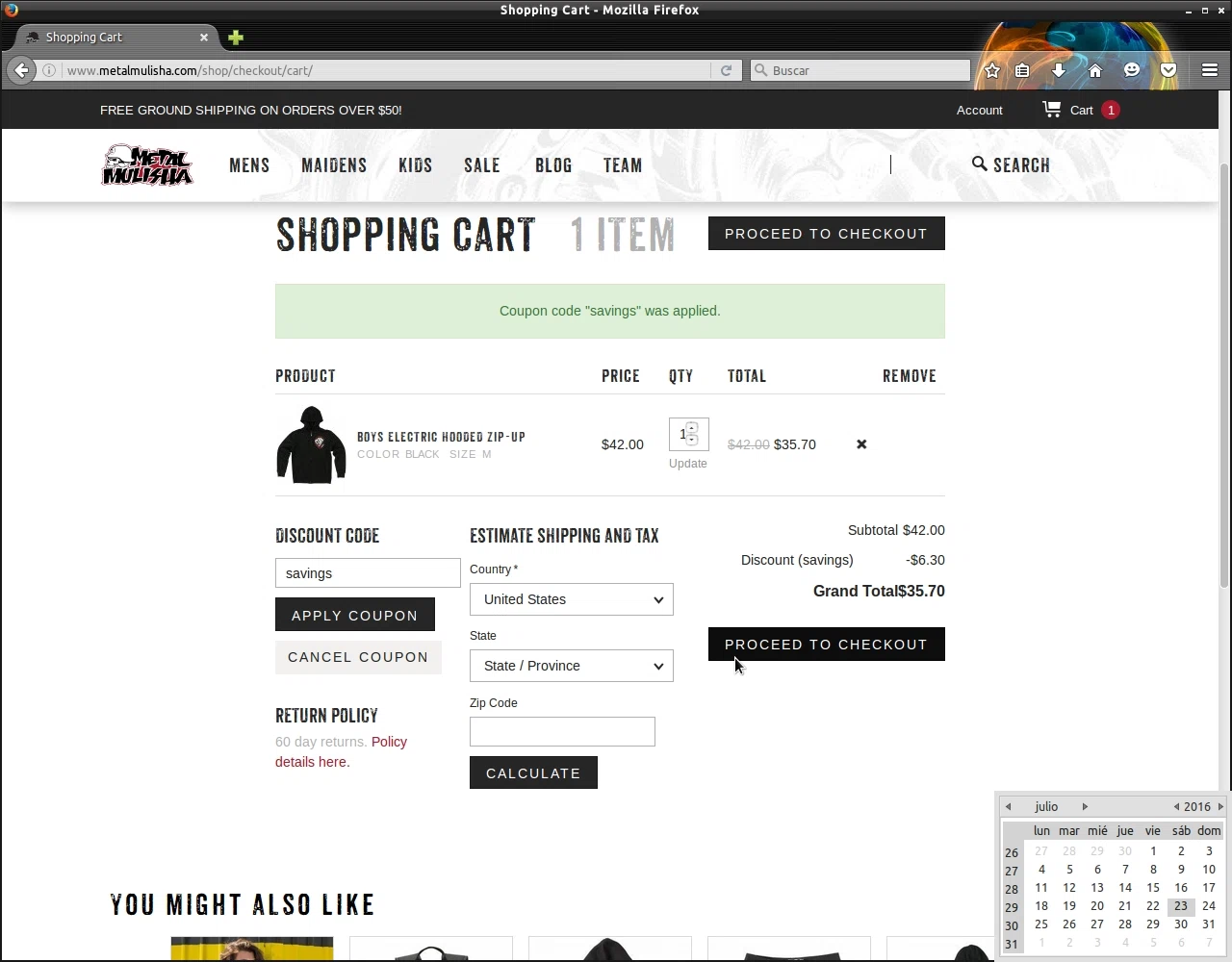Click the free ground shipping banner text
This screenshot has width=1232, height=962.
[x=251, y=110]
